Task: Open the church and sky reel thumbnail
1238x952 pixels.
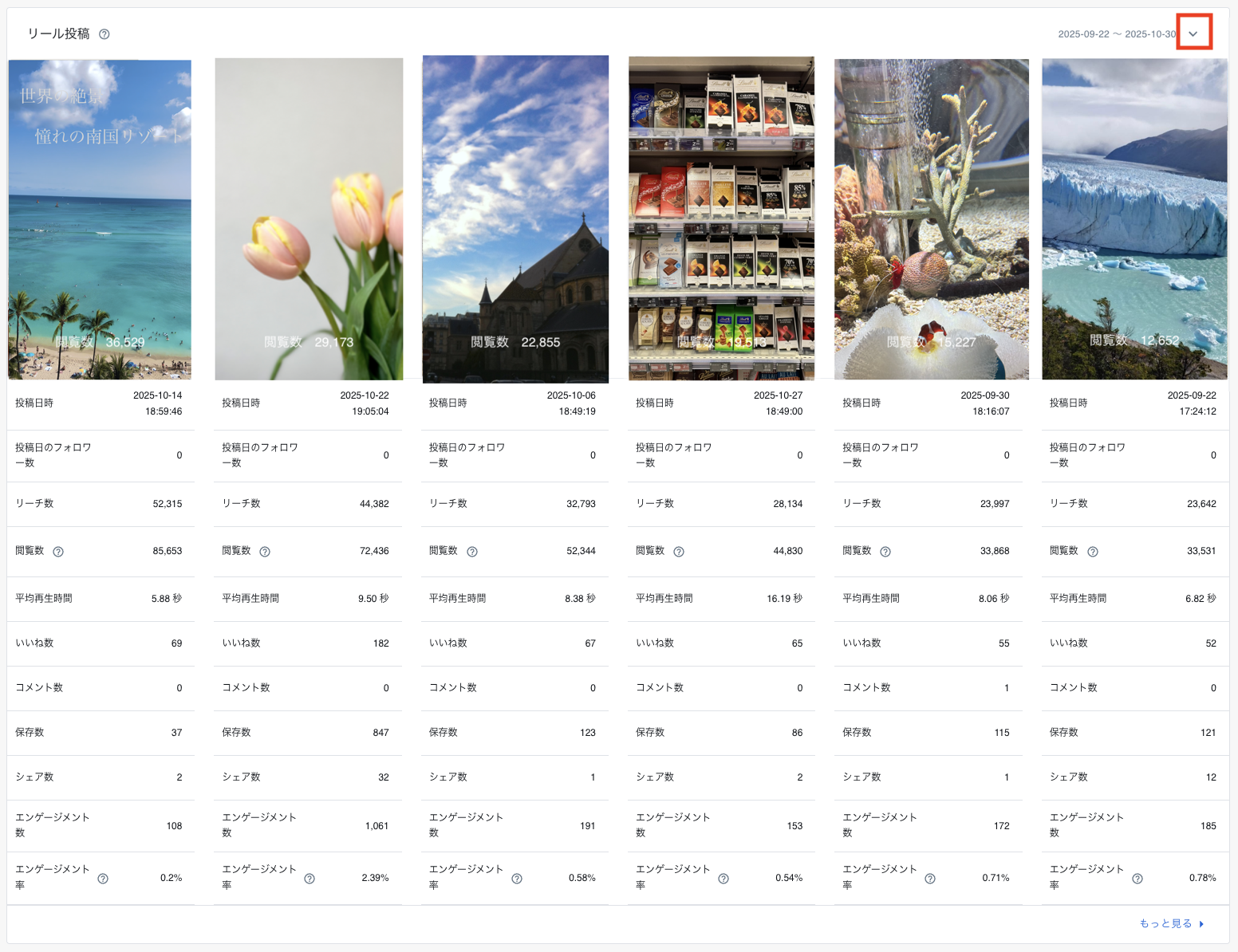Action: (x=515, y=219)
